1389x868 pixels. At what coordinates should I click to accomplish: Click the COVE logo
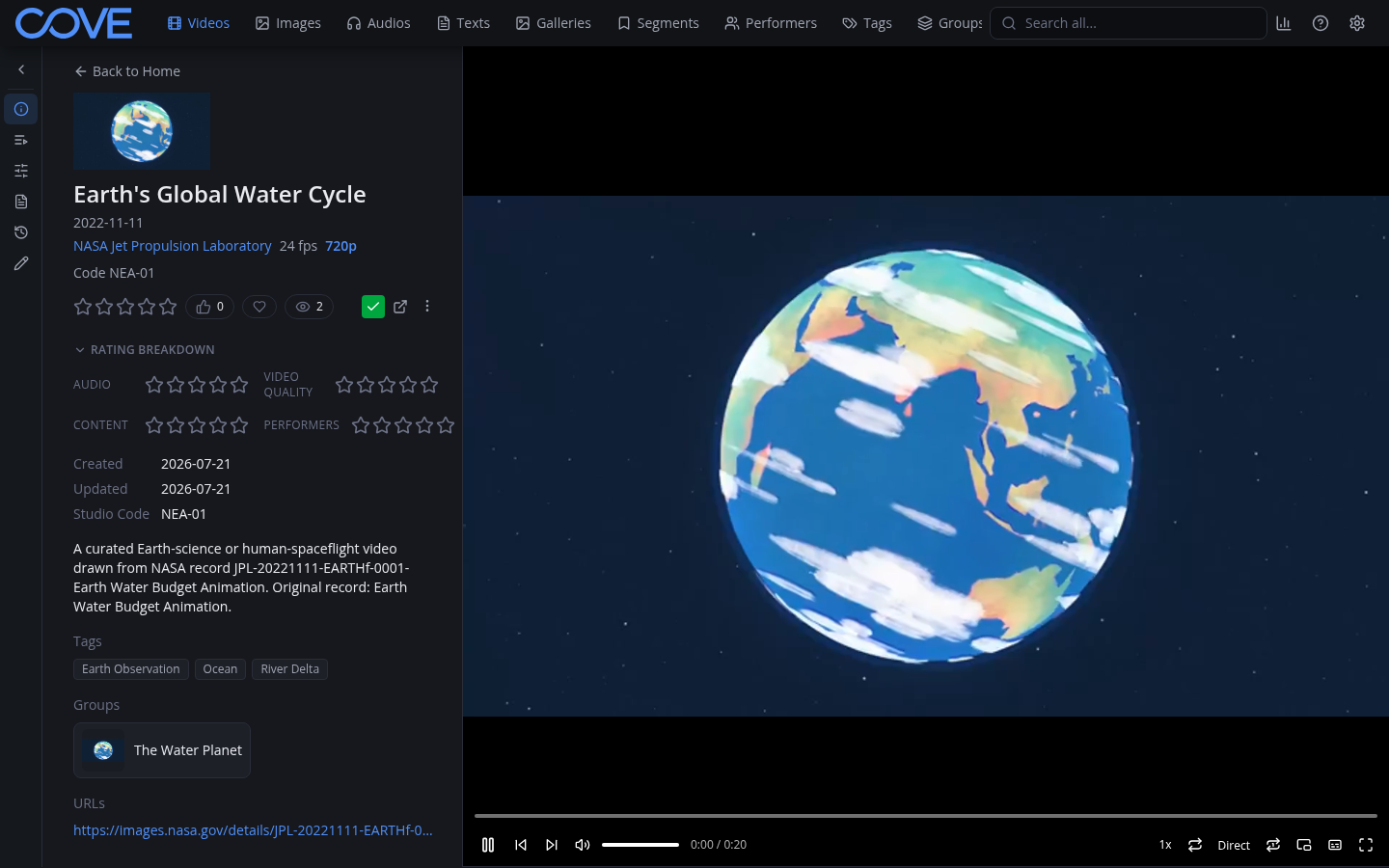point(73,23)
